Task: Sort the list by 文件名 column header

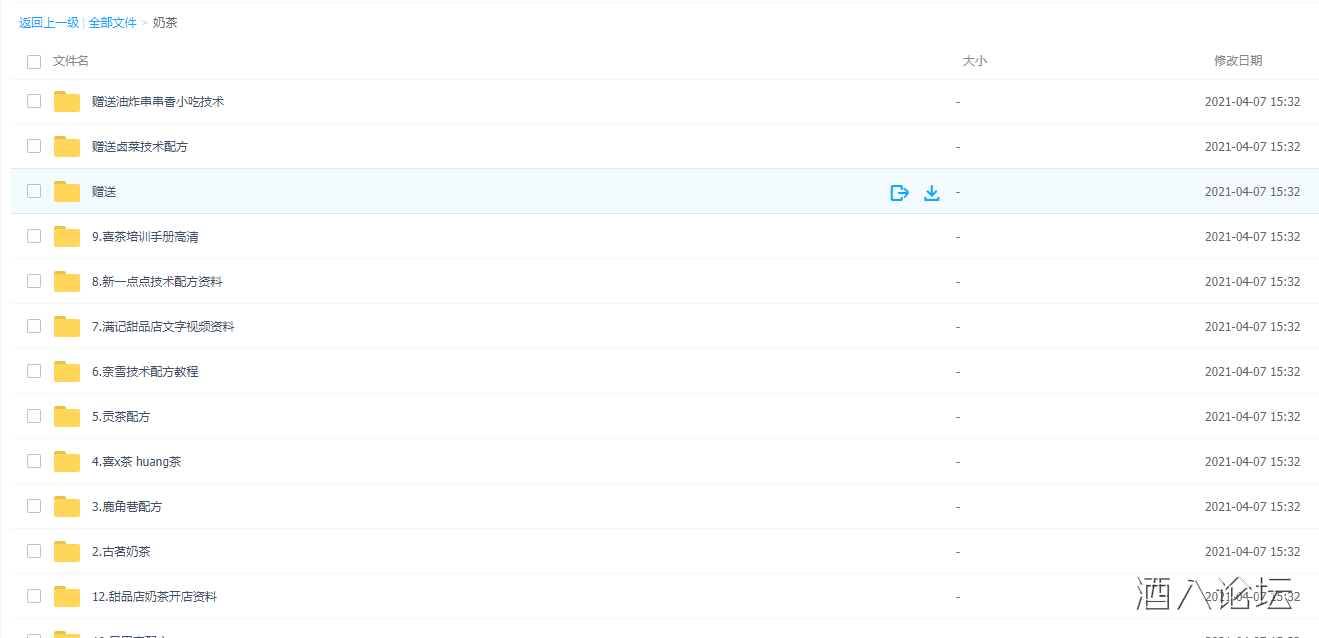Action: (71, 61)
